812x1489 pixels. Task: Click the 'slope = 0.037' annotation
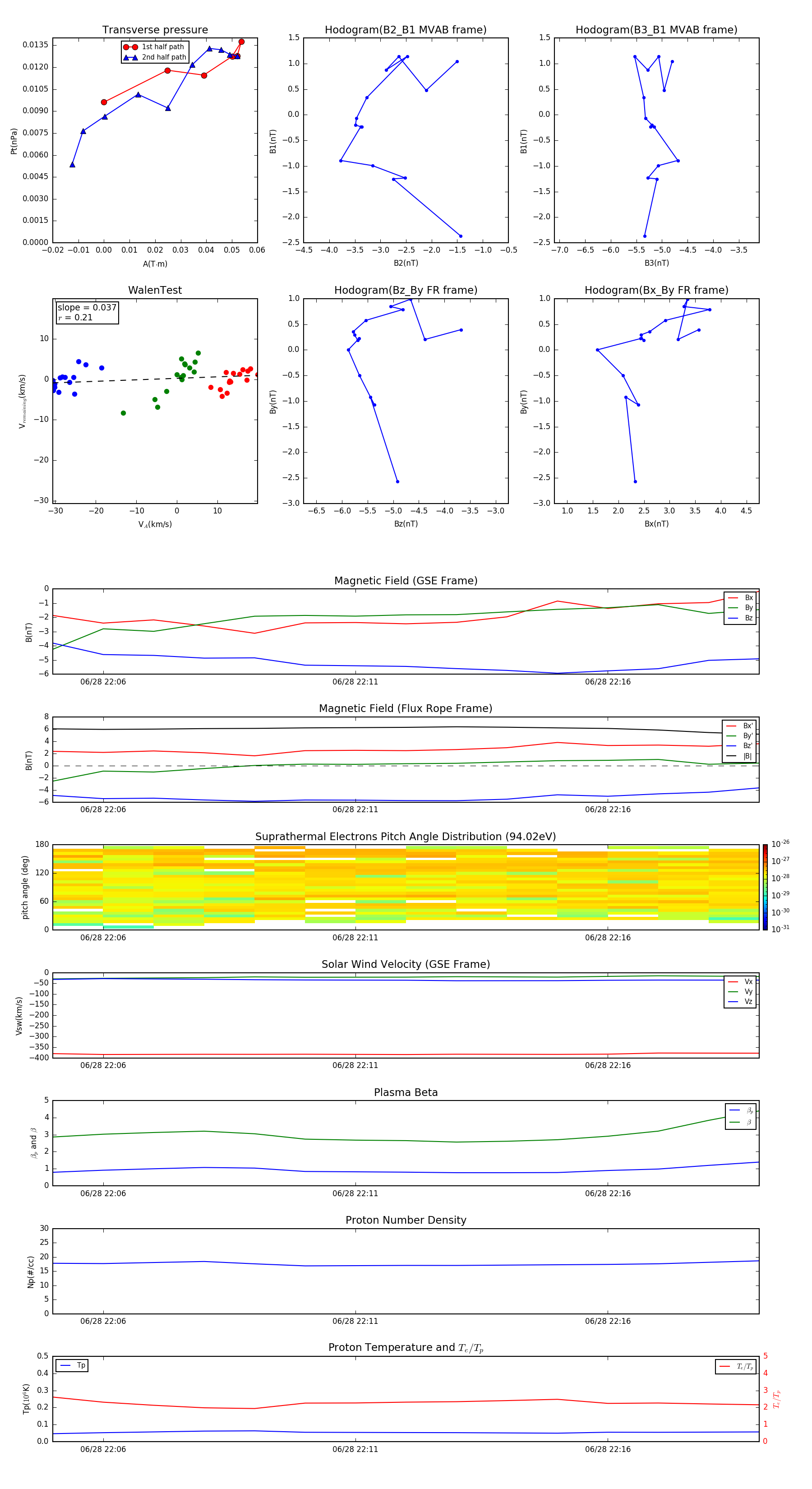pyautogui.click(x=87, y=308)
